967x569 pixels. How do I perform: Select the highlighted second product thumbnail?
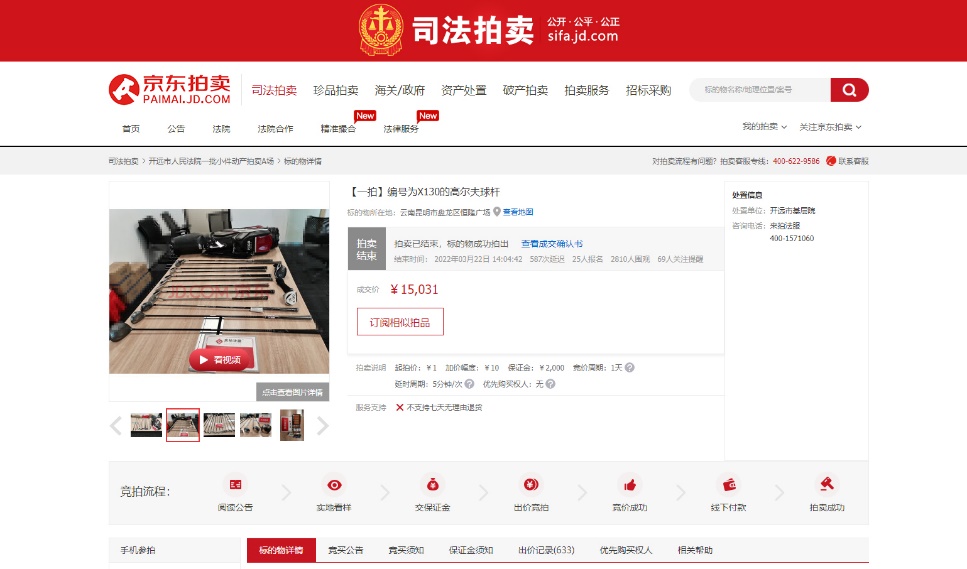coord(183,425)
